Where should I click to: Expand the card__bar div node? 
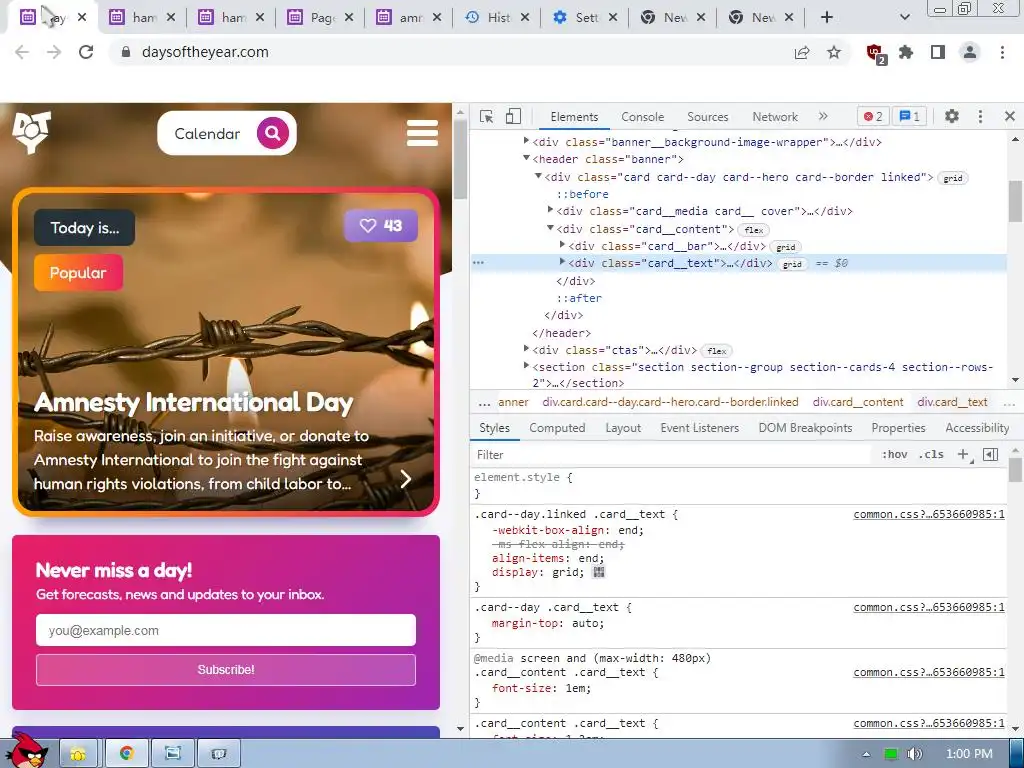562,245
